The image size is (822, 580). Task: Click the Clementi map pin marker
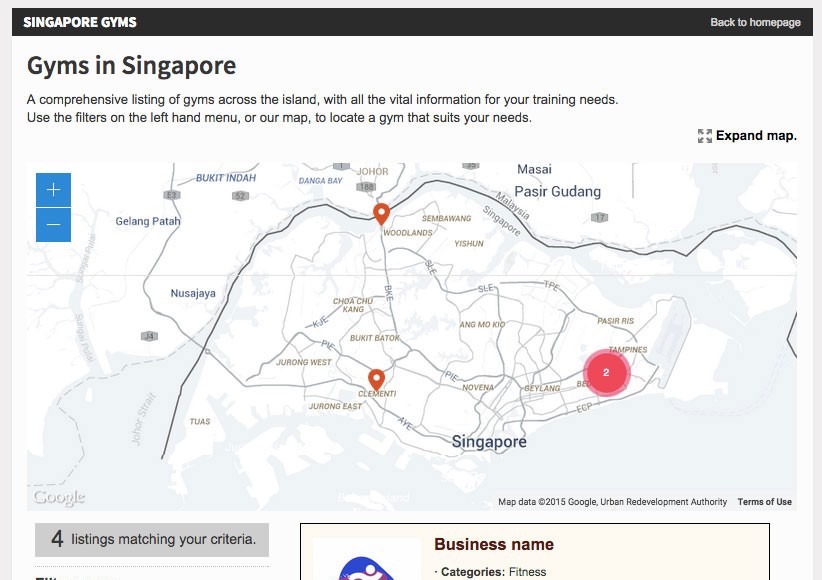tap(376, 380)
